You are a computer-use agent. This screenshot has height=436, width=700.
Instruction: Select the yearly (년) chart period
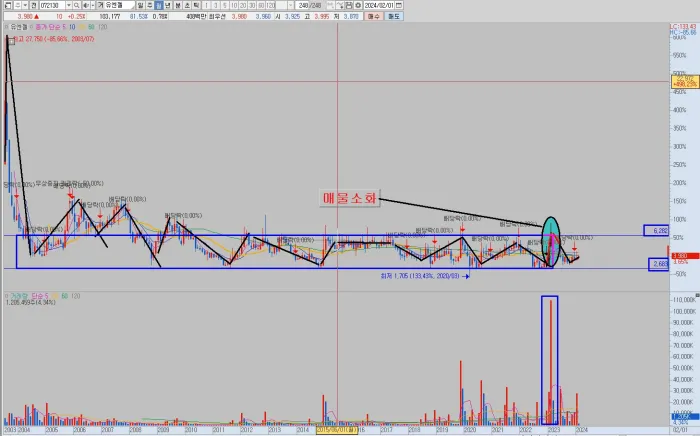point(167,5)
